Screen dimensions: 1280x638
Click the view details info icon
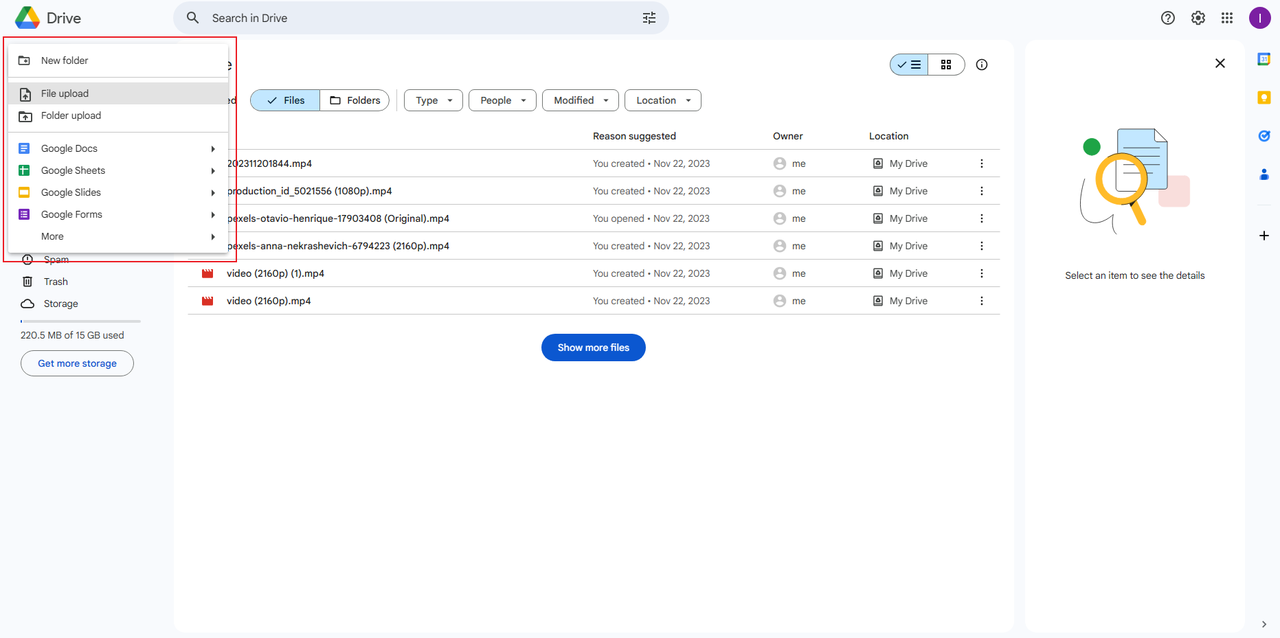click(x=982, y=65)
